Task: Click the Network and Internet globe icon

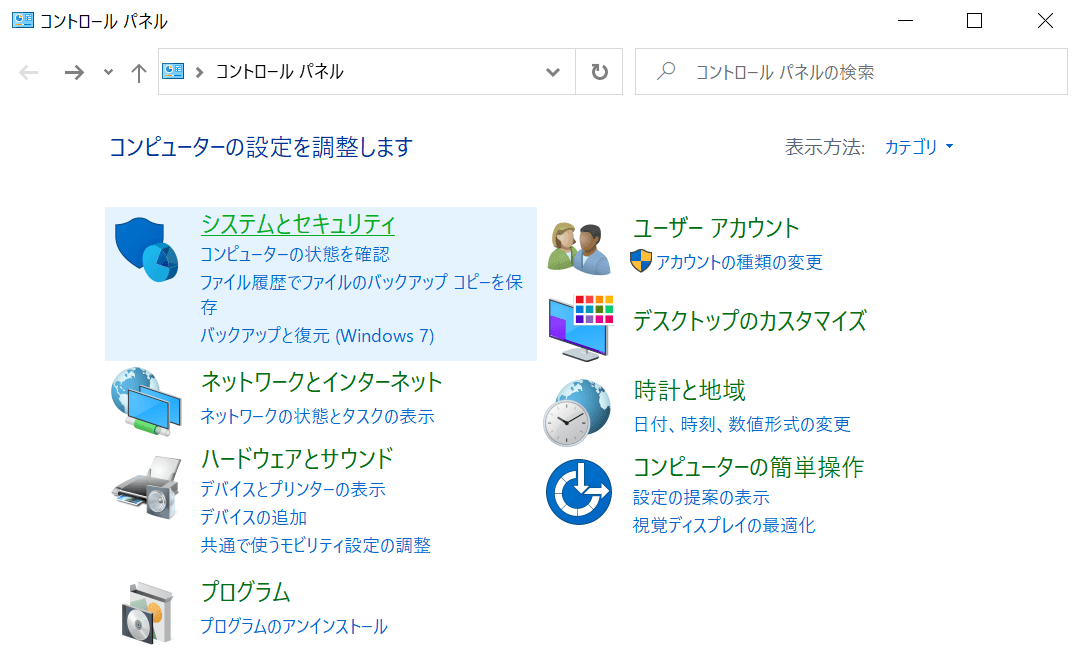Action: point(146,400)
